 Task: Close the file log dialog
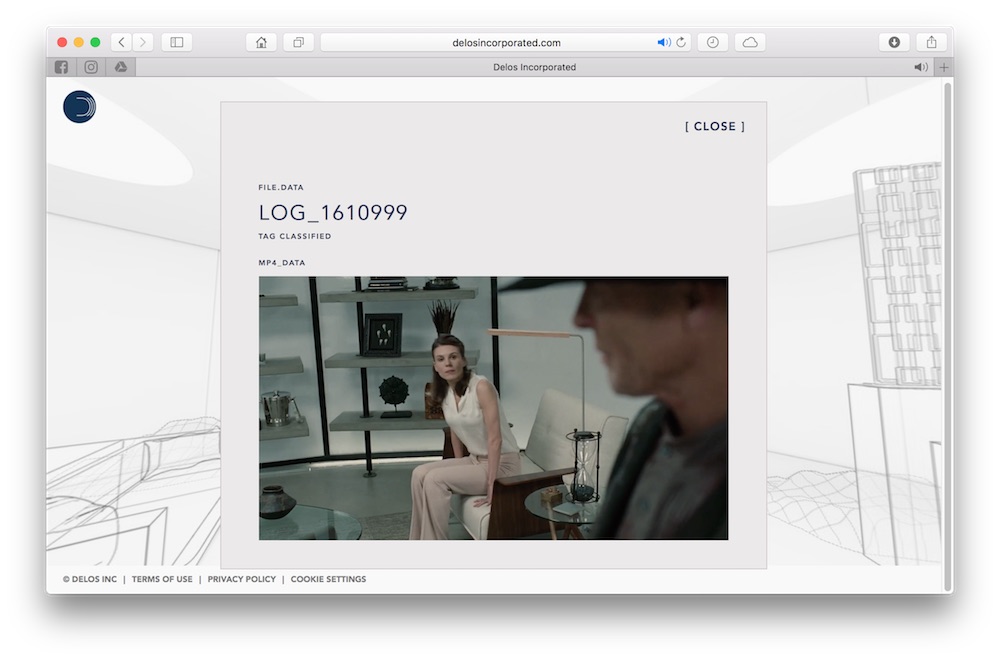point(715,126)
